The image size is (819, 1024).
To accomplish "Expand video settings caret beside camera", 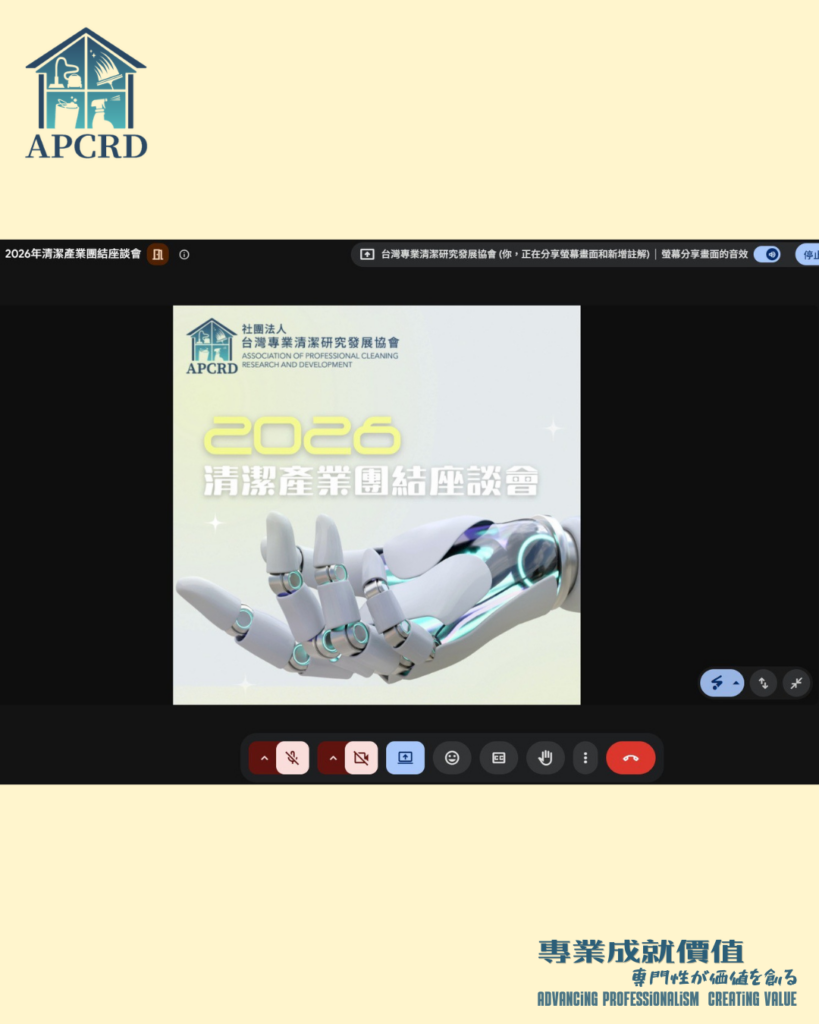I will click(x=332, y=758).
